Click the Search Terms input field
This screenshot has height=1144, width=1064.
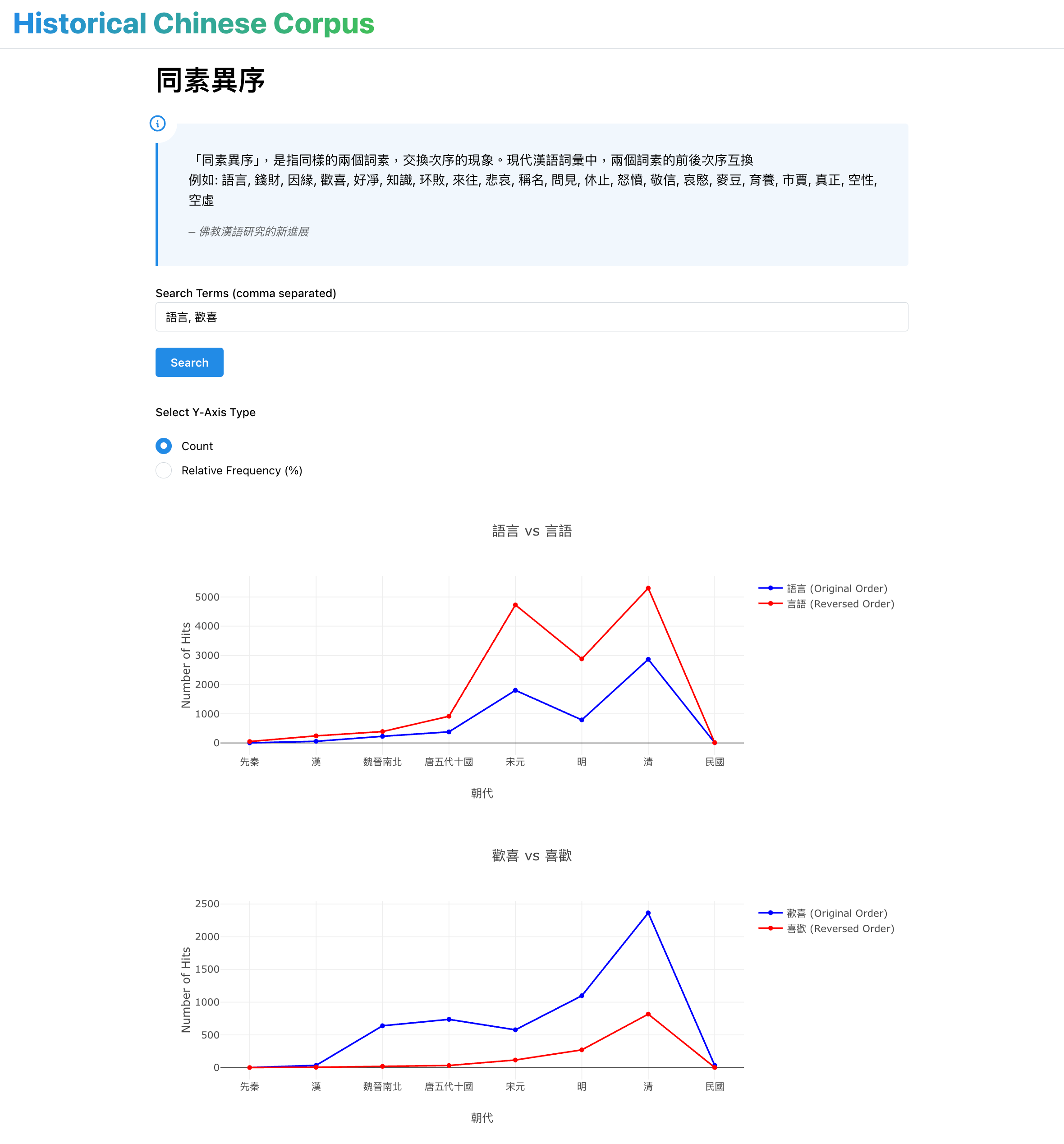pos(531,317)
